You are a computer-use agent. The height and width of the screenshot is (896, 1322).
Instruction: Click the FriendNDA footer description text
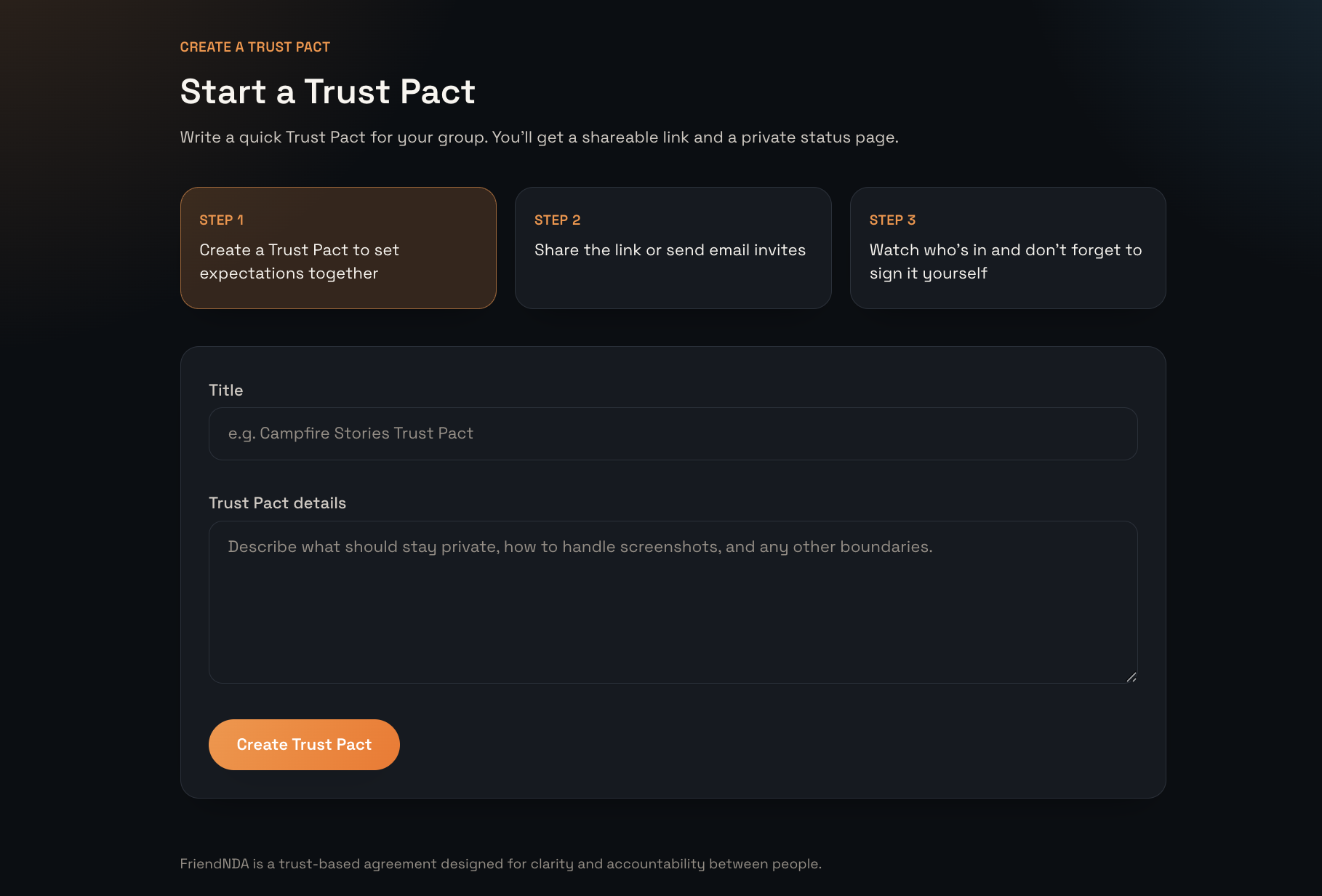pyautogui.click(x=500, y=864)
